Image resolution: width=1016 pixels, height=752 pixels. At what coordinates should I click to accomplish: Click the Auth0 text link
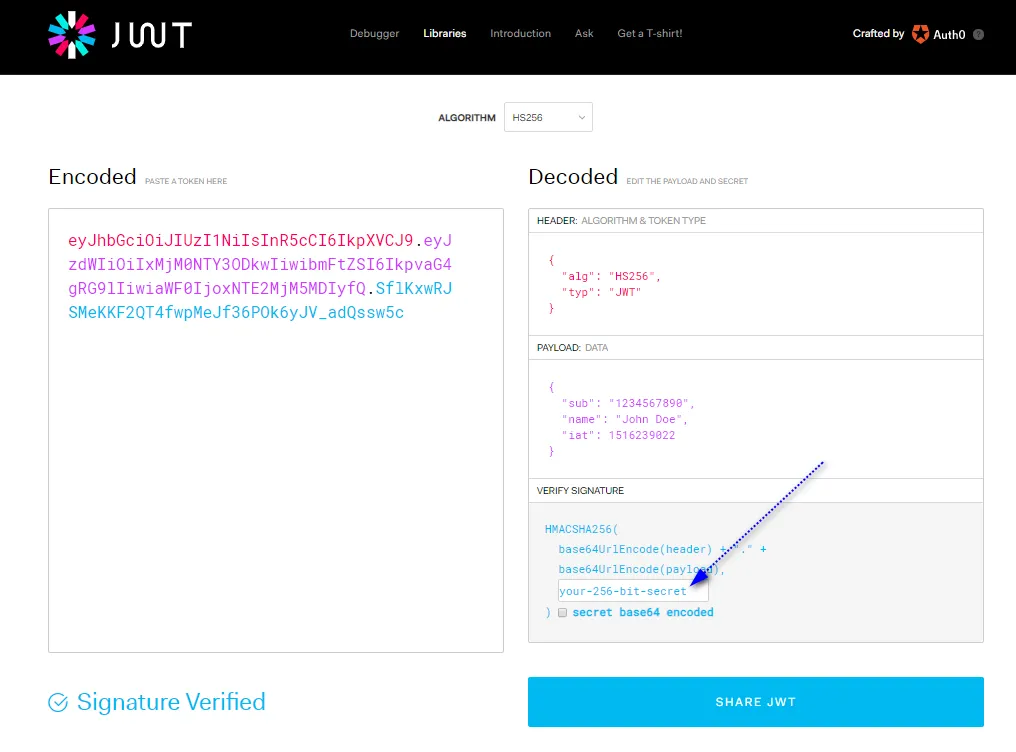point(949,35)
